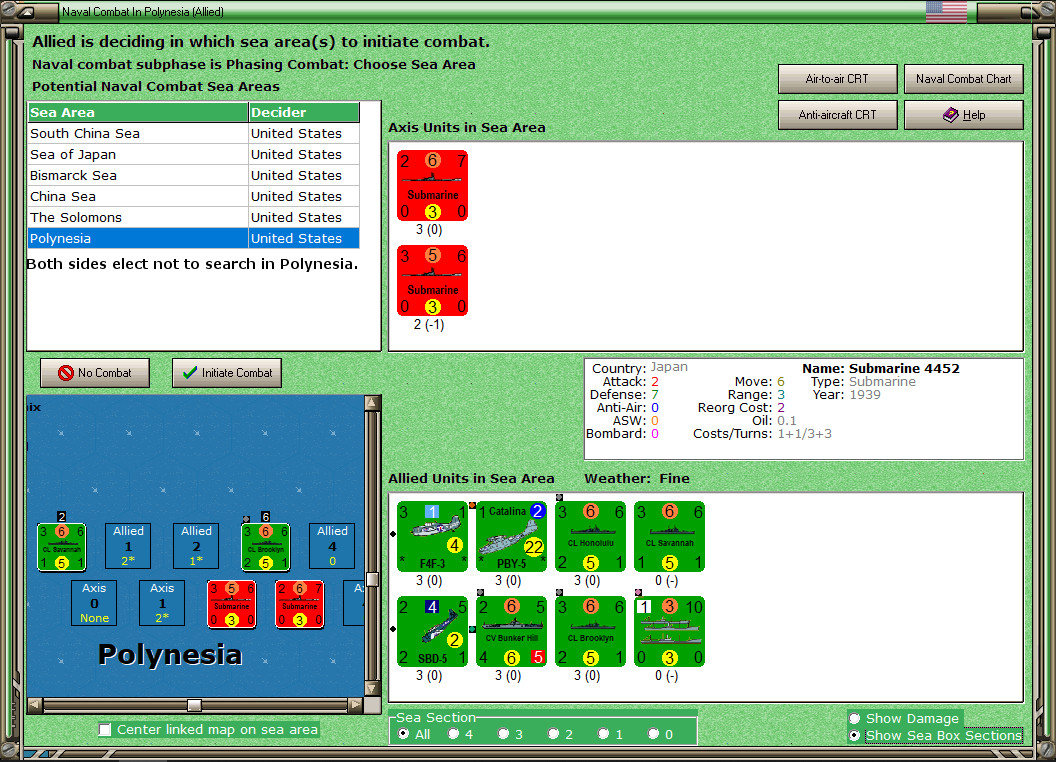Open the Naval Combat Chart
The height and width of the screenshot is (762, 1056).
point(963,79)
